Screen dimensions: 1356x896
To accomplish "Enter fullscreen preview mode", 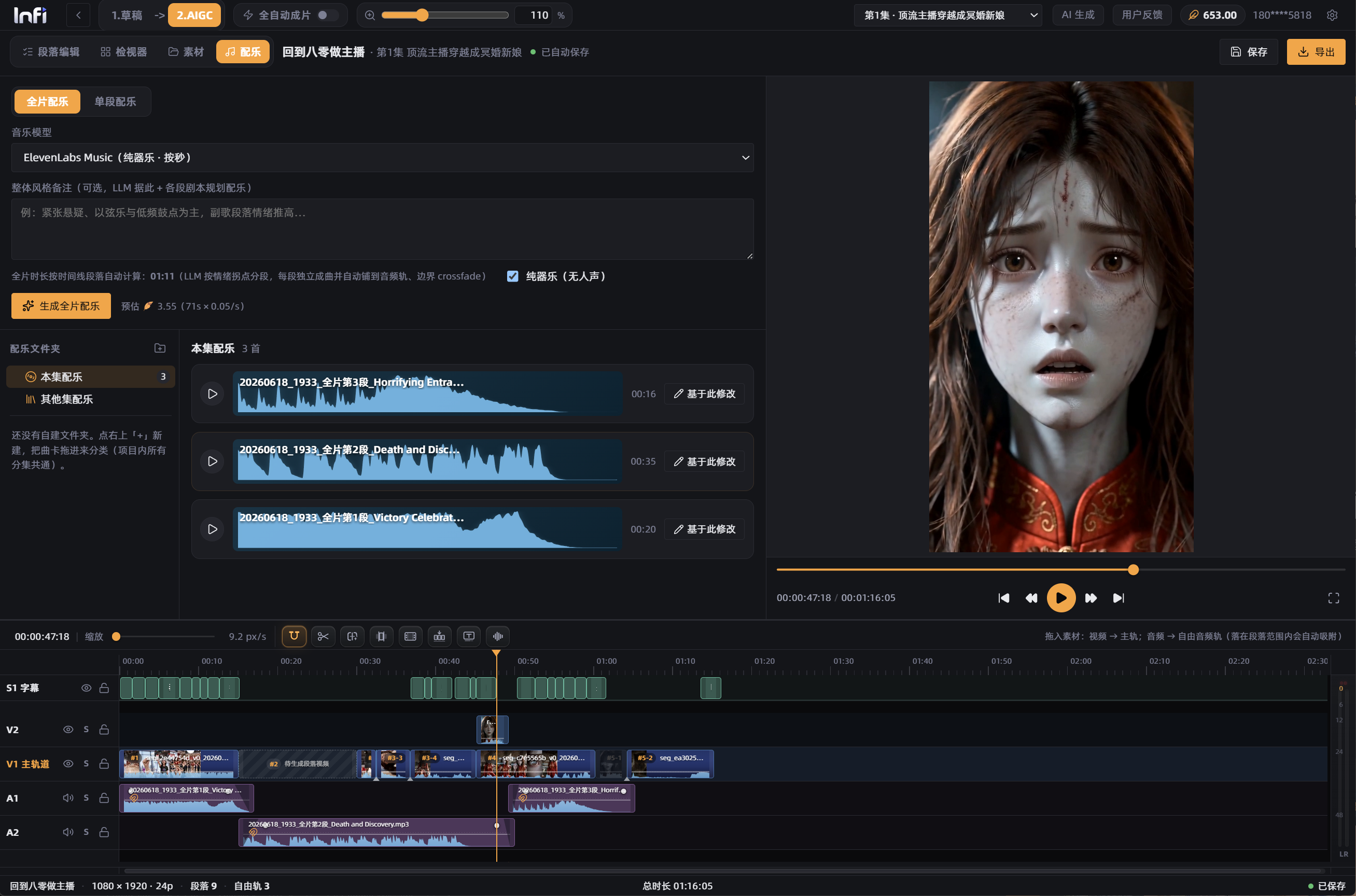I will 1334,598.
